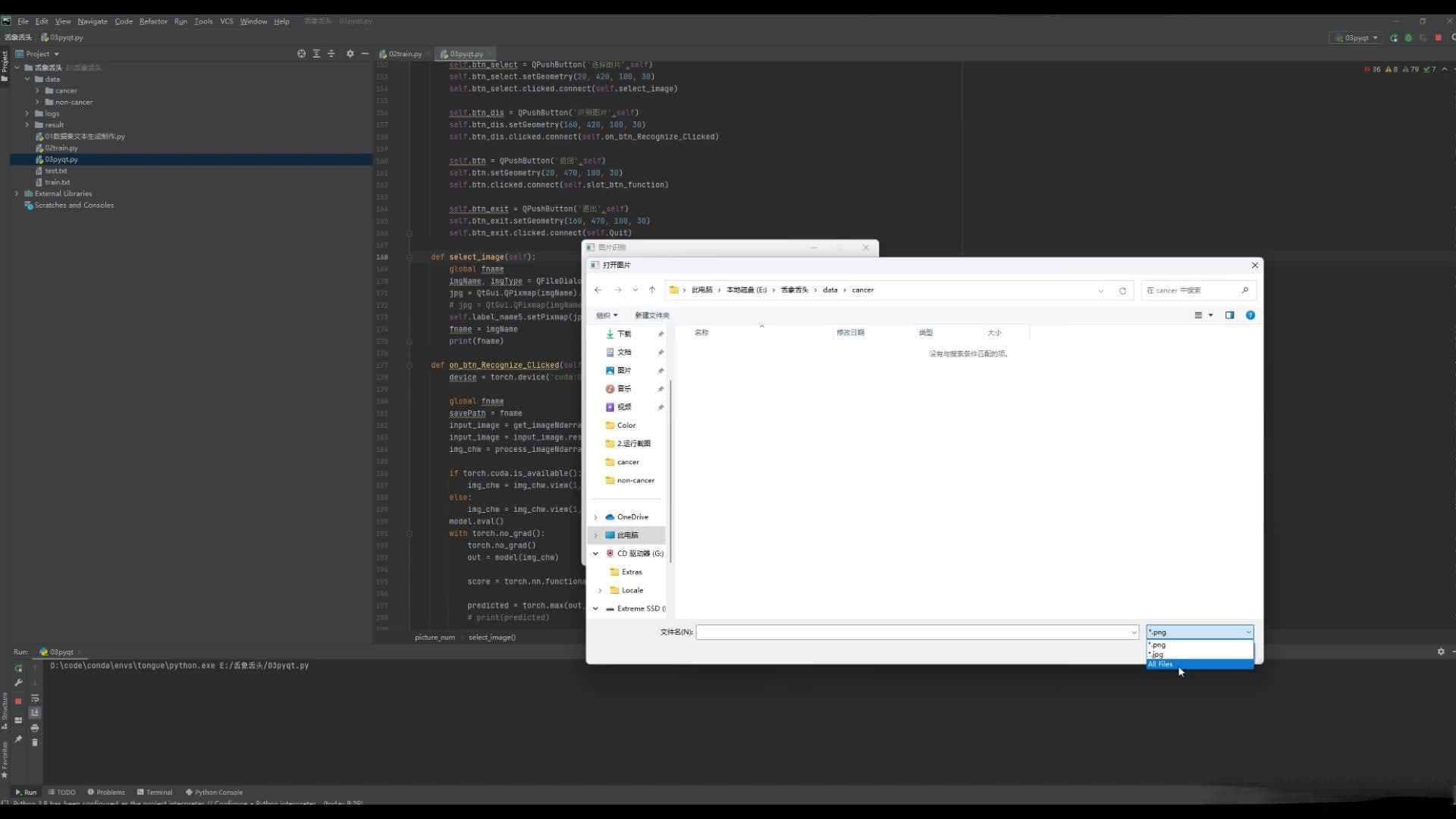Click collapse all icon in Project panel
The width and height of the screenshot is (1456, 819).
pos(331,54)
